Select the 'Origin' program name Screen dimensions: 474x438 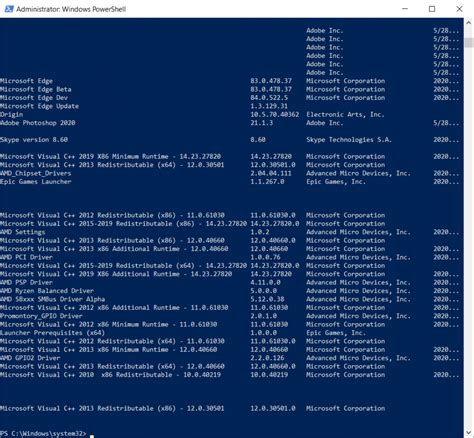pyautogui.click(x=12, y=114)
